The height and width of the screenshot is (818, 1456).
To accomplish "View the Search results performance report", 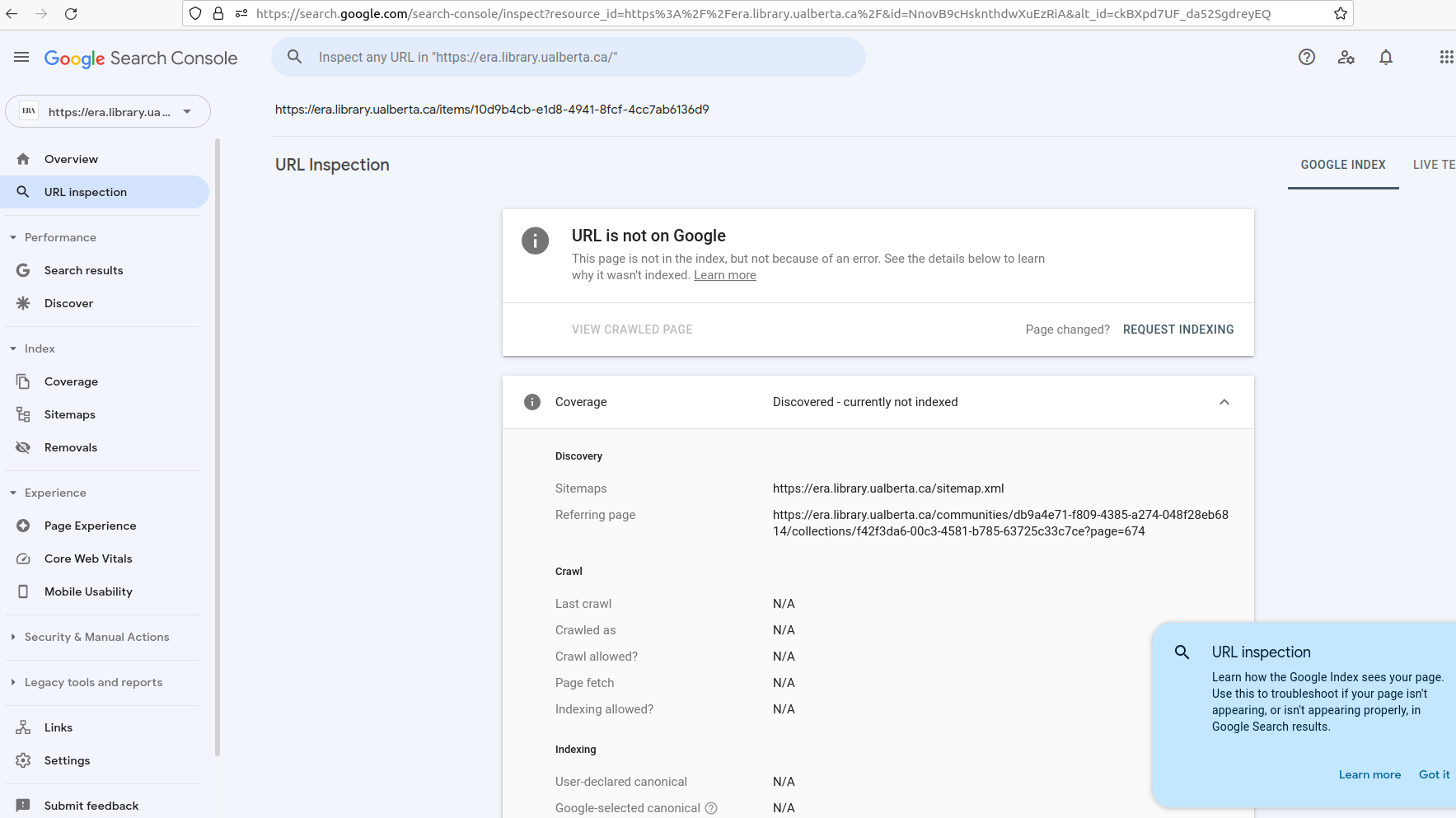I will 83,270.
